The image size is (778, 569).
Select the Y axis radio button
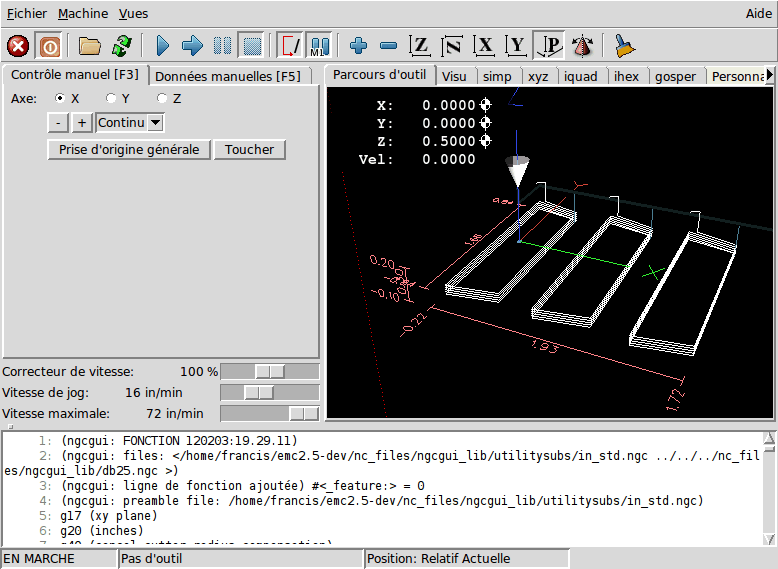[112, 98]
